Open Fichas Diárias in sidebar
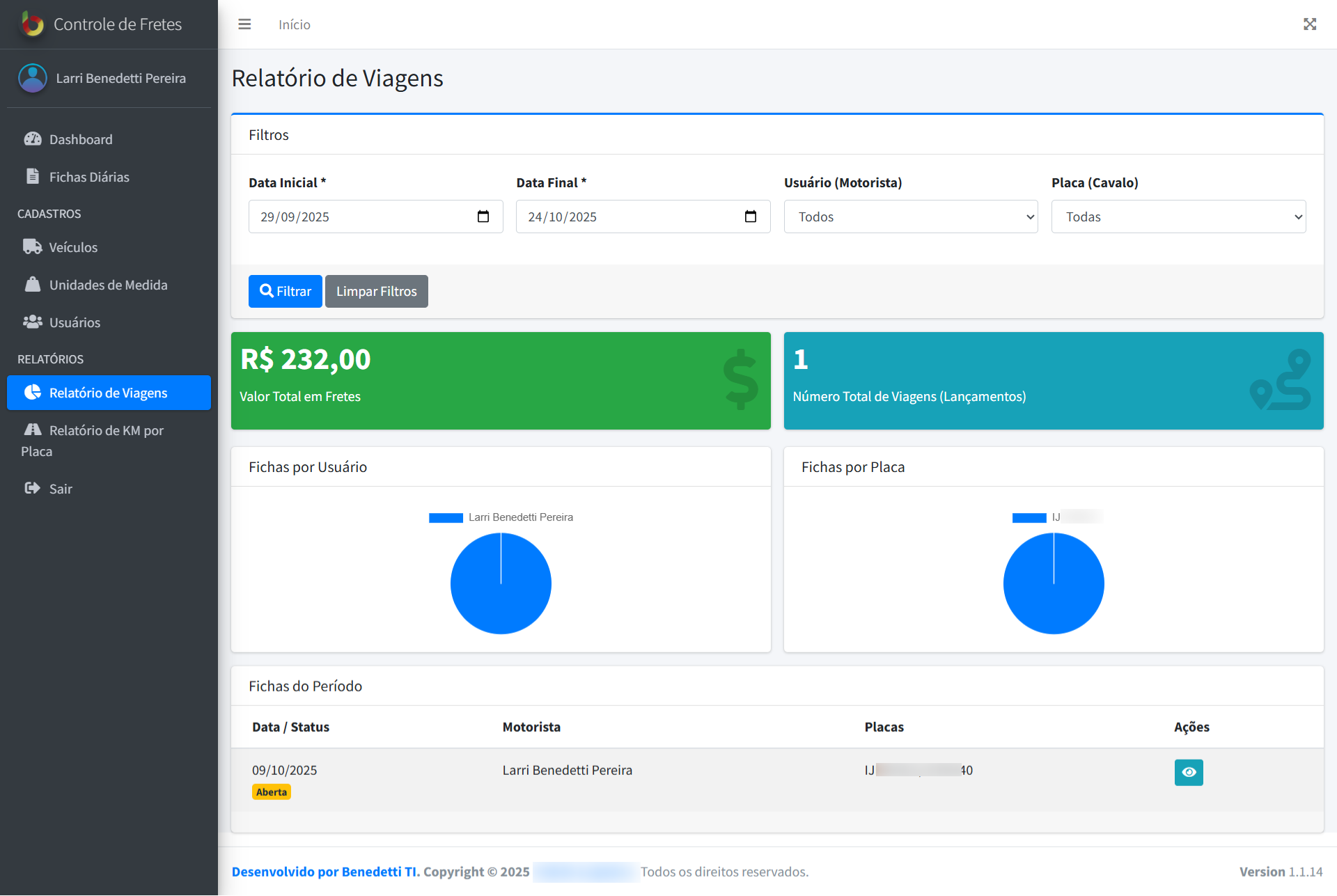1337x896 pixels. click(x=89, y=177)
